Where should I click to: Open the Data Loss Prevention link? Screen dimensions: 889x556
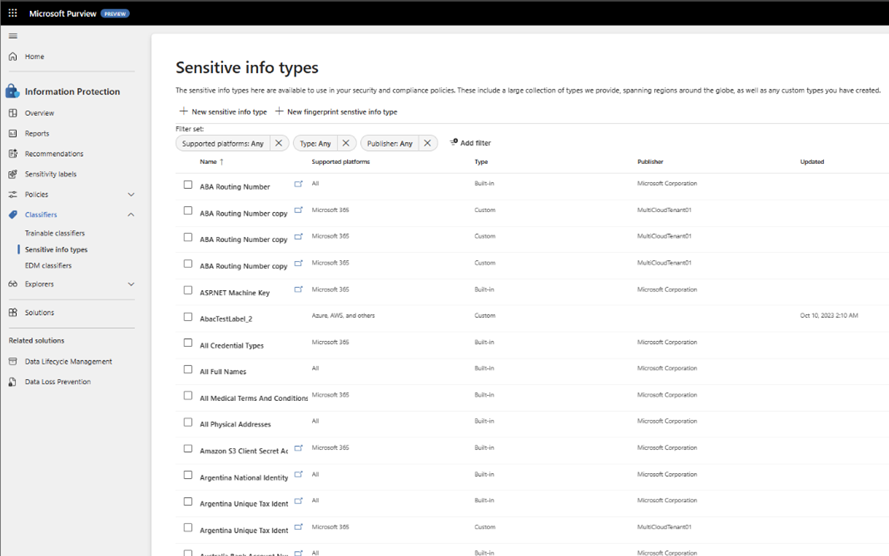(57, 381)
